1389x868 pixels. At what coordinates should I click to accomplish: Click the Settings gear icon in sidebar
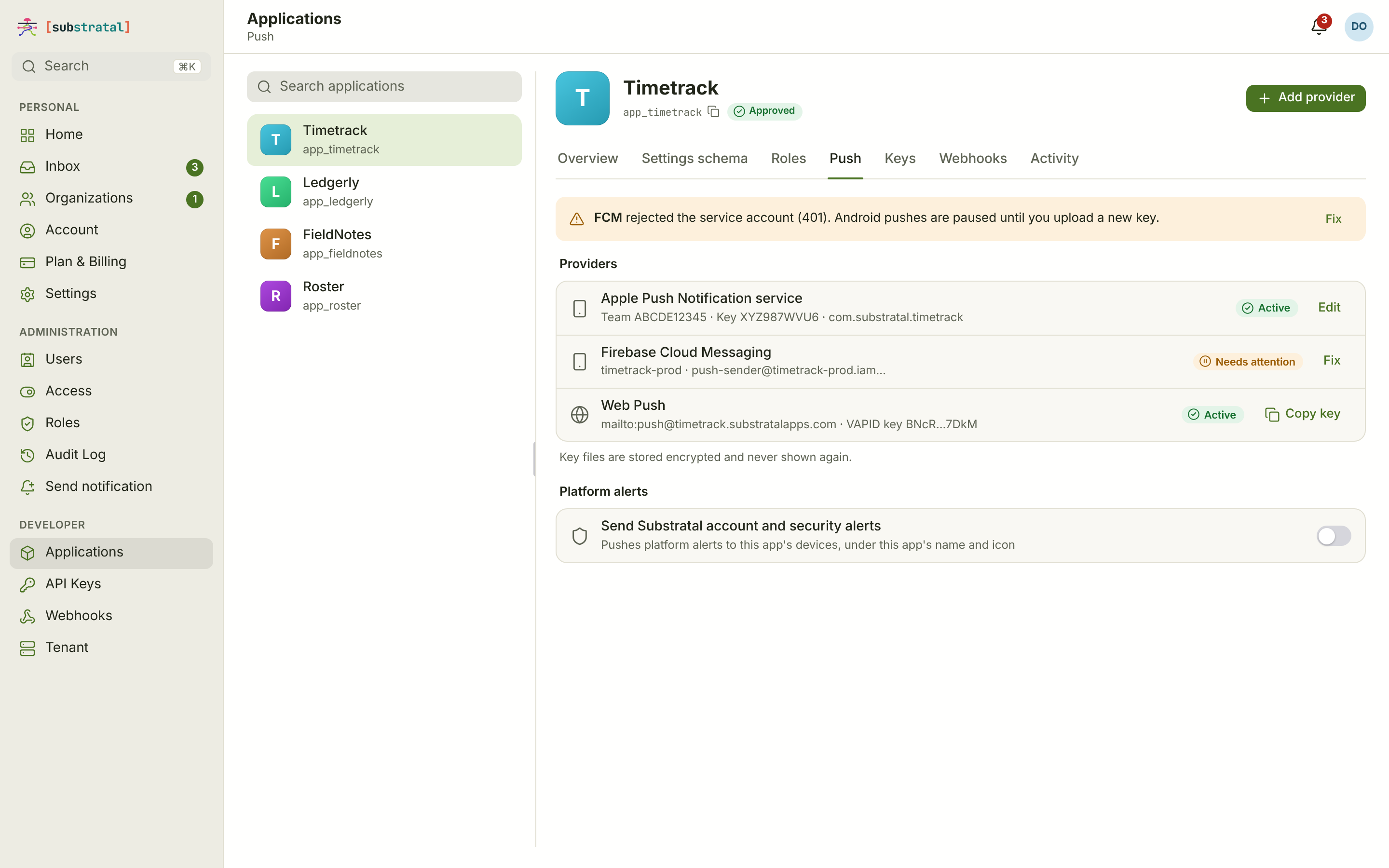[27, 294]
